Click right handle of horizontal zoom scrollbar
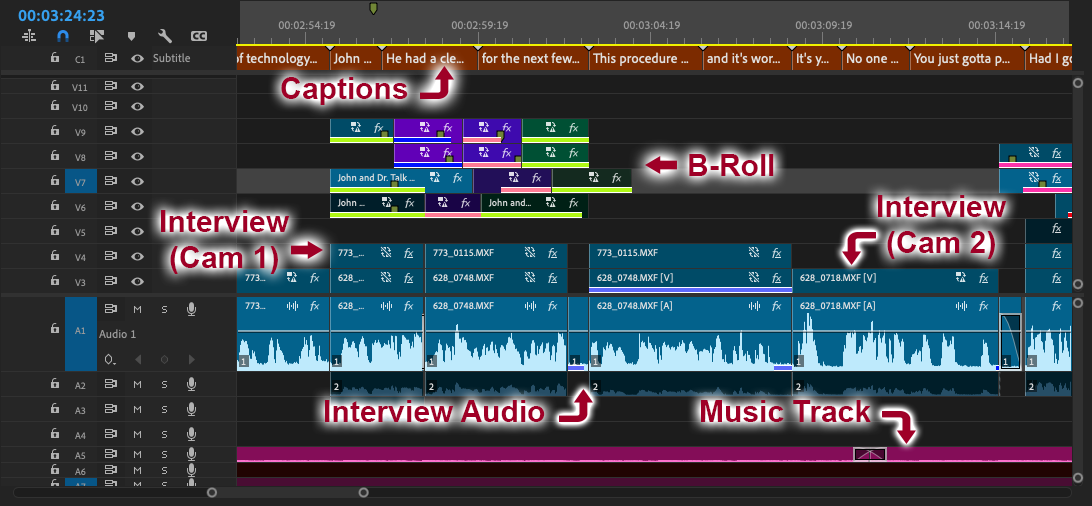 click(364, 493)
